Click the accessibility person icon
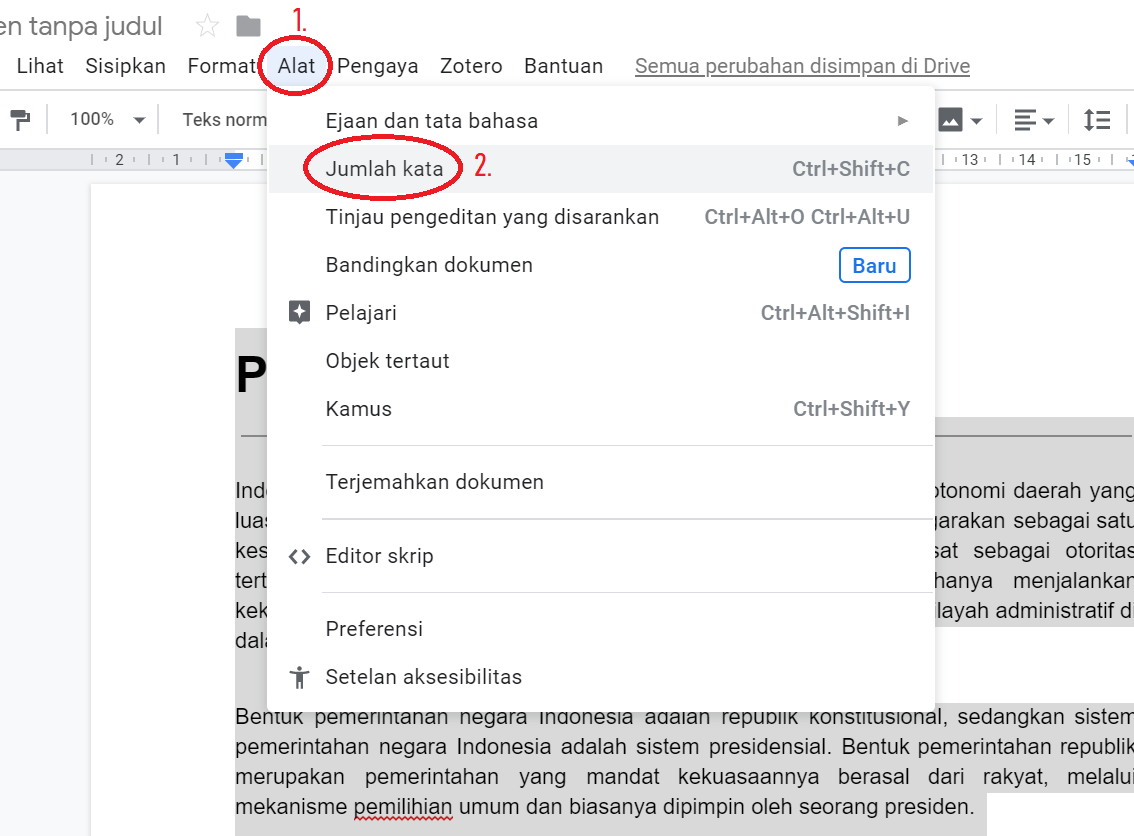 tap(299, 677)
